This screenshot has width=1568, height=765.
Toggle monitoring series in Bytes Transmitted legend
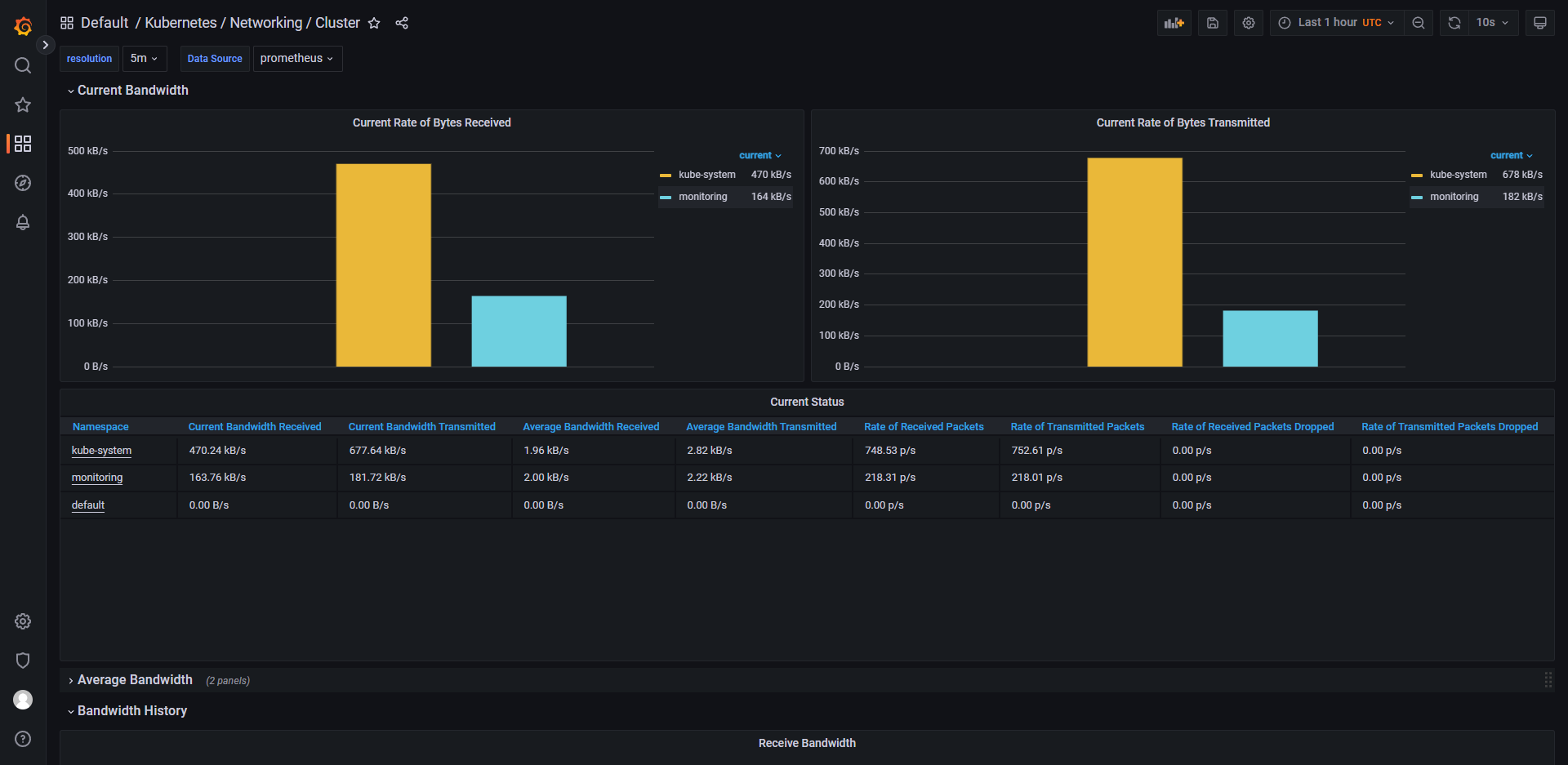pos(1454,197)
